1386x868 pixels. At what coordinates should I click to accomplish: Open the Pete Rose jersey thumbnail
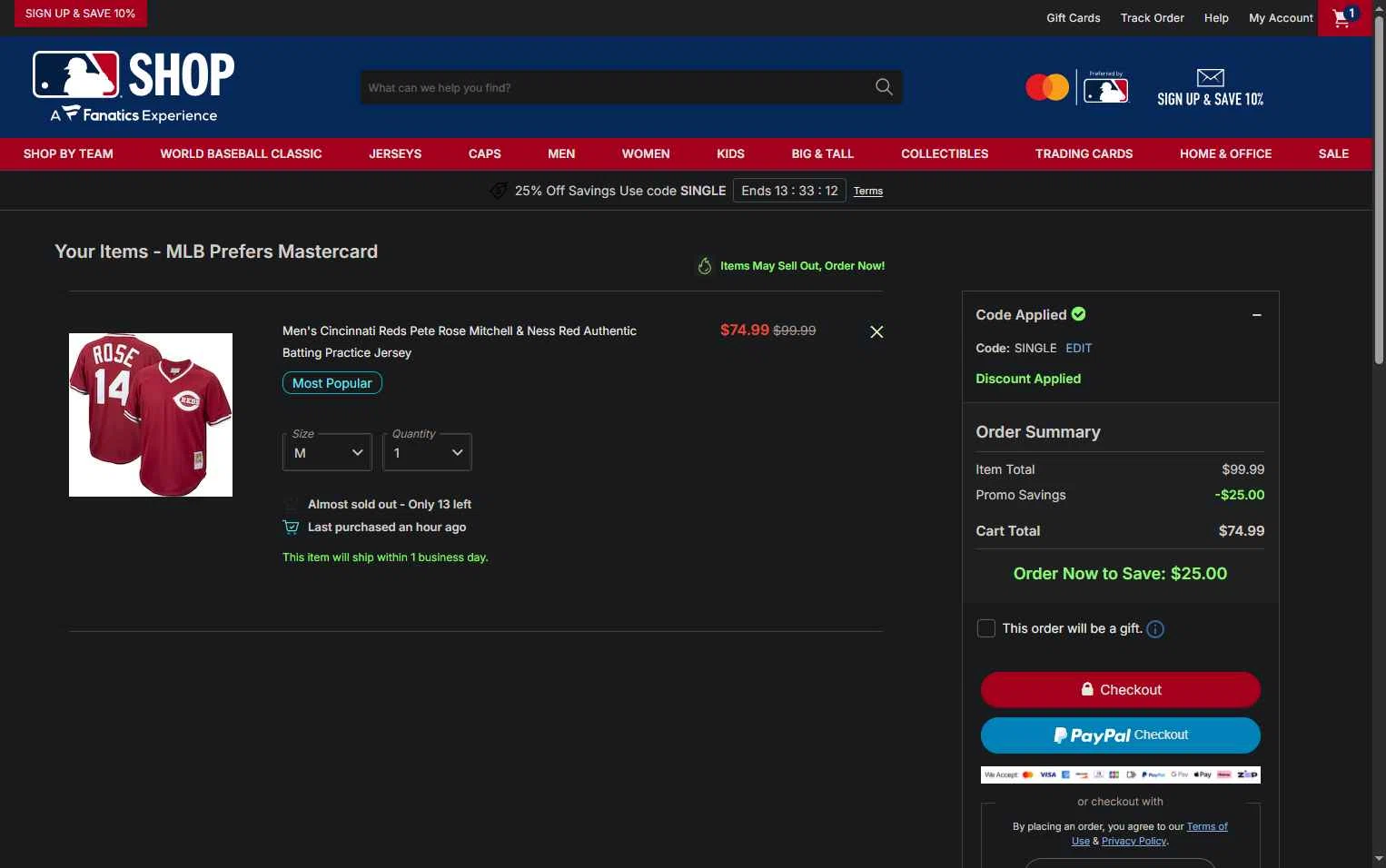151,415
